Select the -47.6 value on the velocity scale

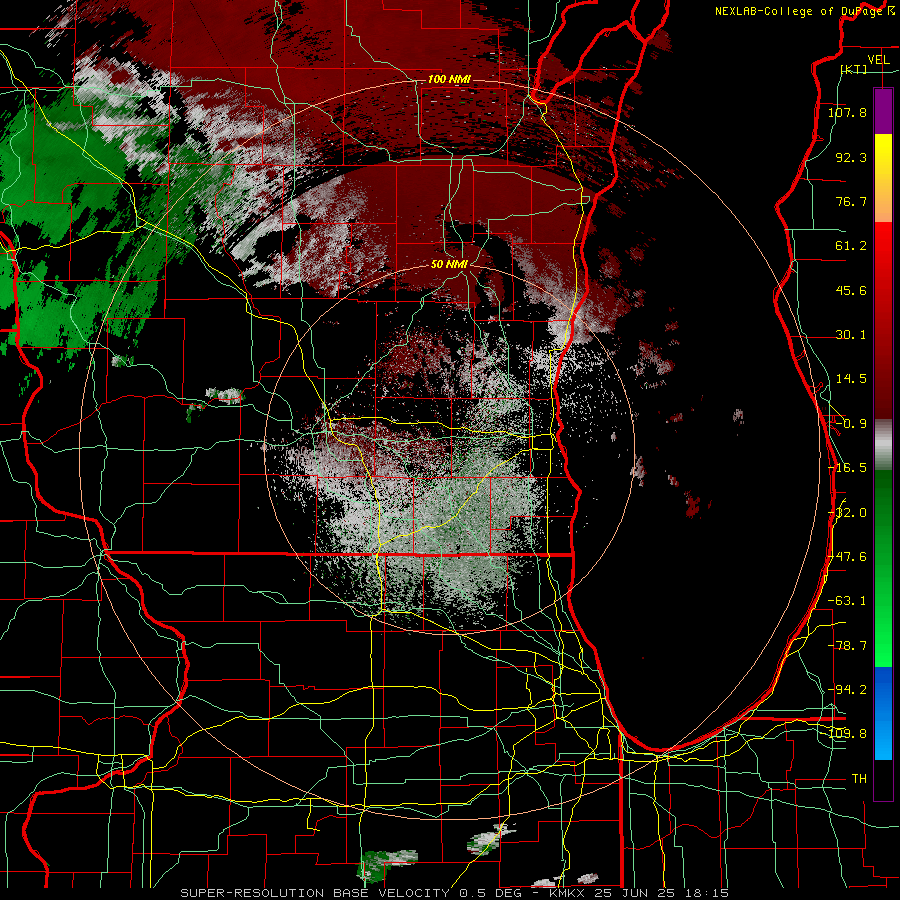point(847,557)
